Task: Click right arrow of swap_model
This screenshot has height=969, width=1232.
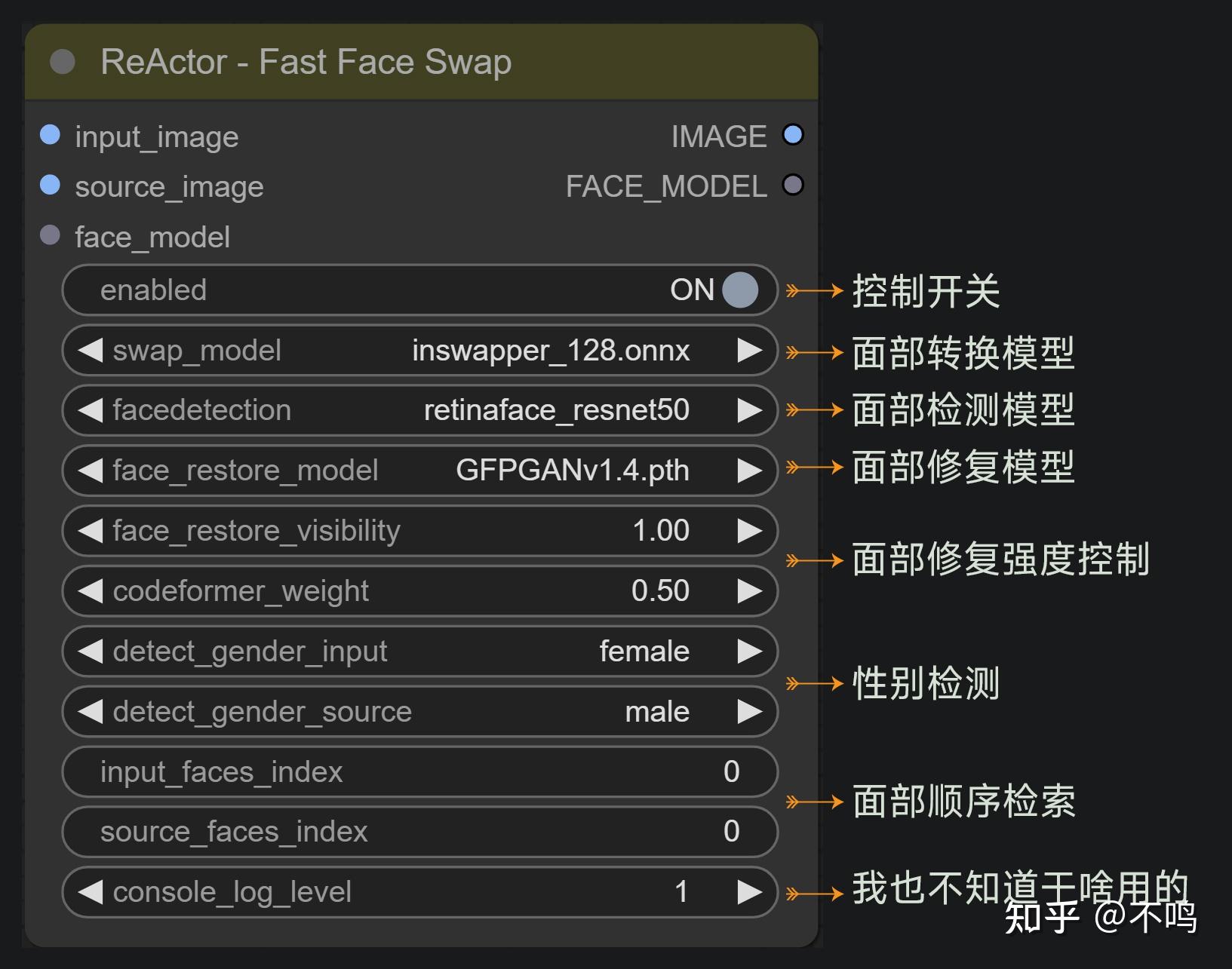Action: [749, 350]
